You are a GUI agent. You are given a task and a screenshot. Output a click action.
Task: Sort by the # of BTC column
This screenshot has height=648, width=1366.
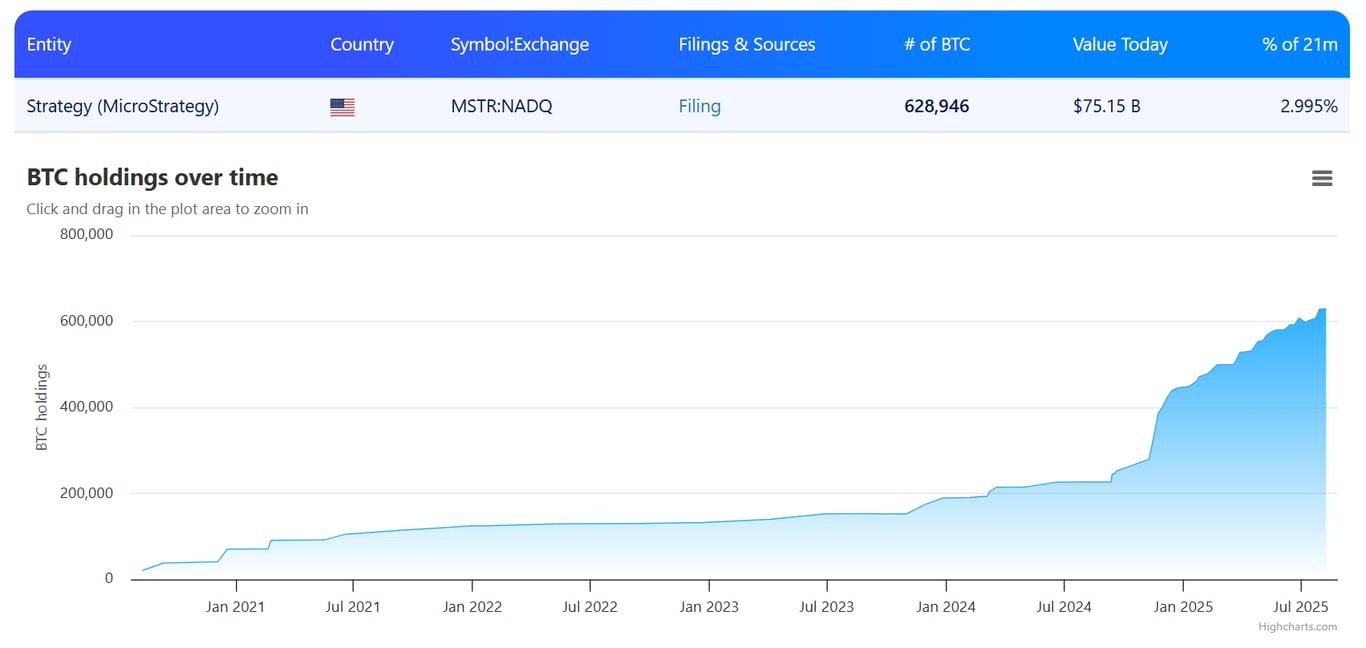coord(937,44)
